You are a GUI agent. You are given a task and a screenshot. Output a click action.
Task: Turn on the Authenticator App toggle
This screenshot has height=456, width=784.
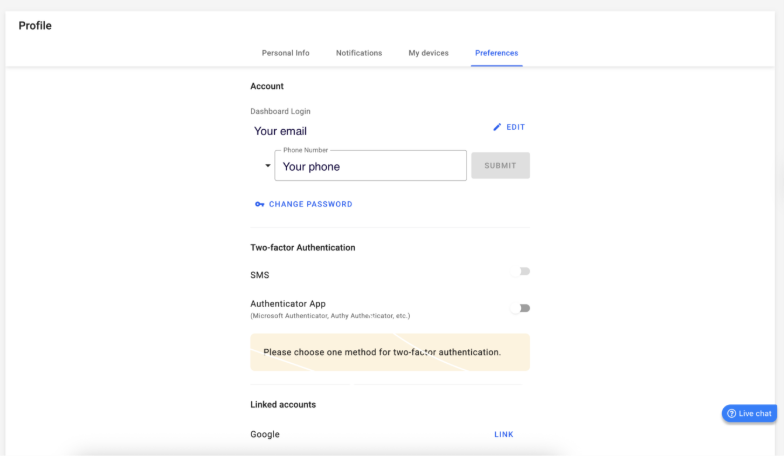520,308
